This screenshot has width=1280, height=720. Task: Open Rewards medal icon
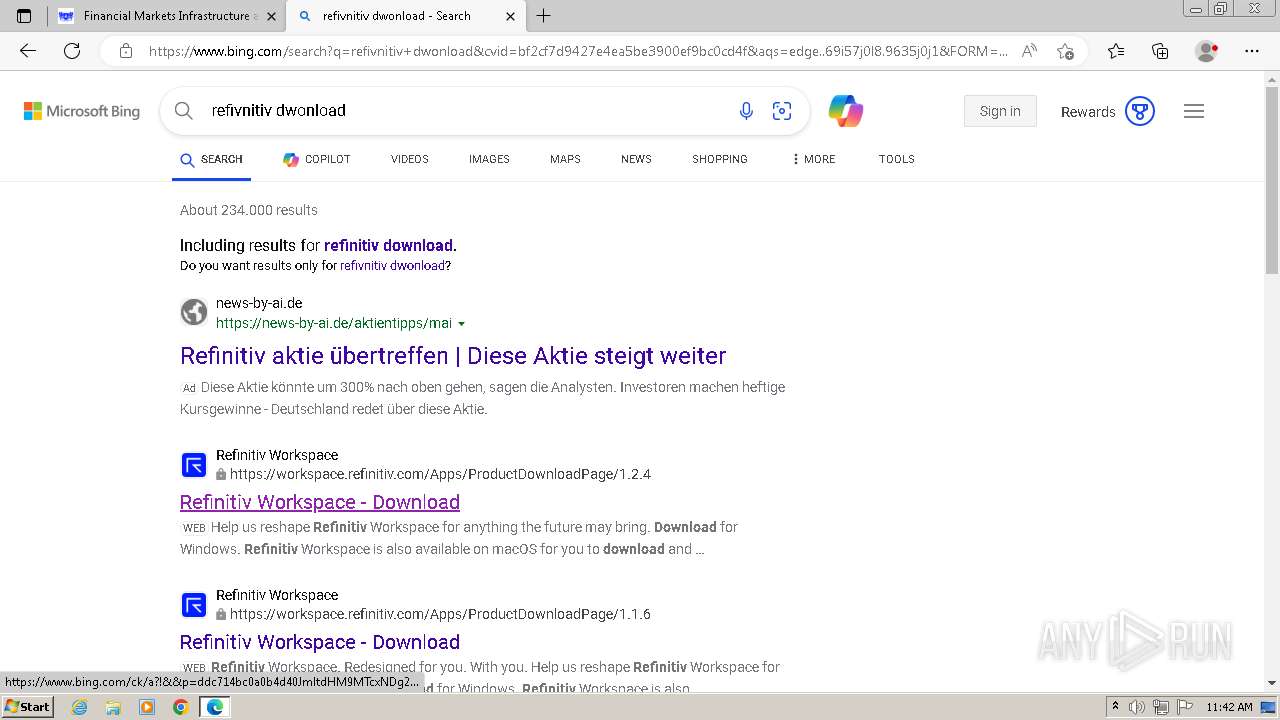click(x=1140, y=111)
